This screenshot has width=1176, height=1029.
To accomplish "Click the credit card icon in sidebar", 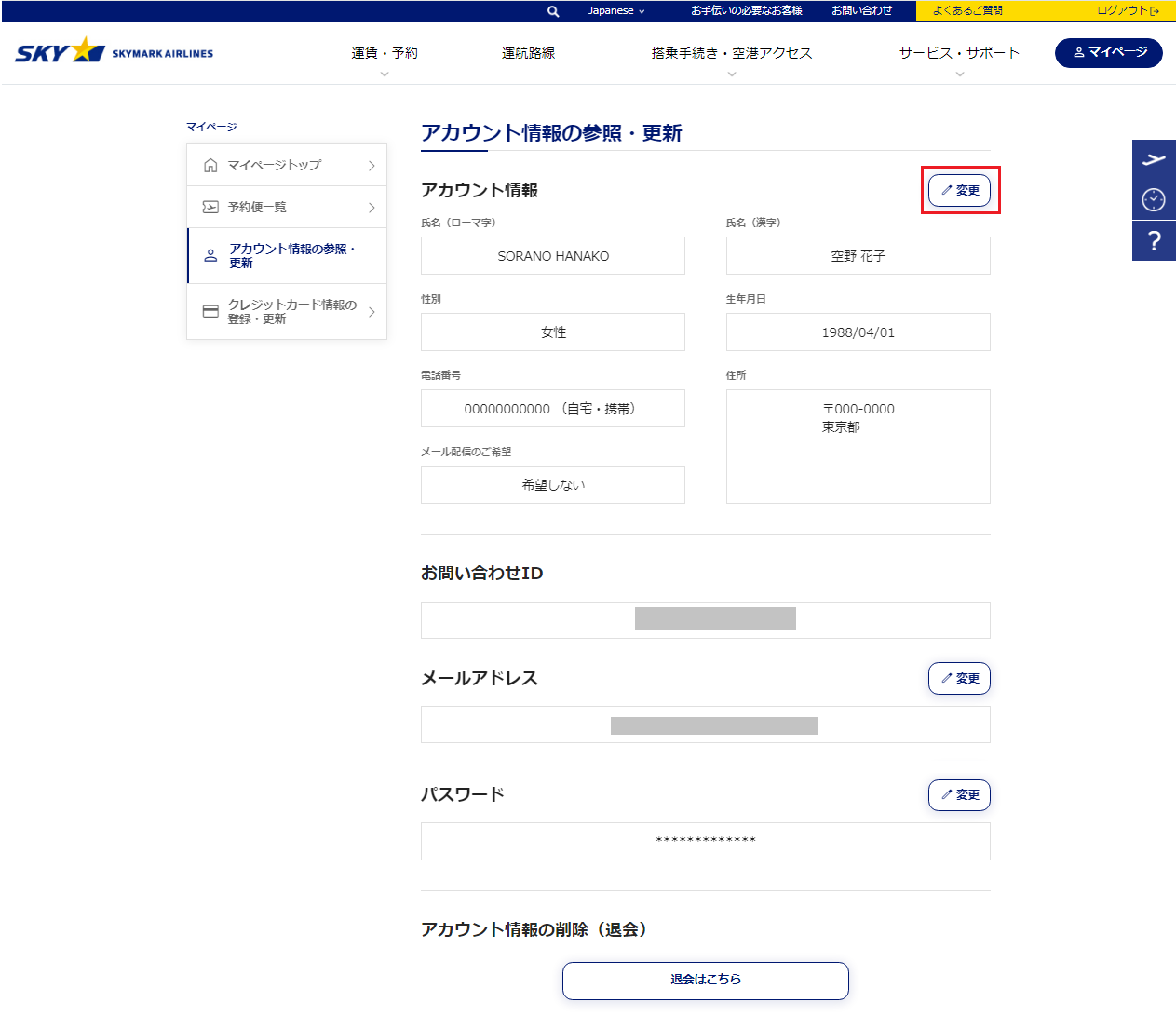I will pyautogui.click(x=210, y=311).
